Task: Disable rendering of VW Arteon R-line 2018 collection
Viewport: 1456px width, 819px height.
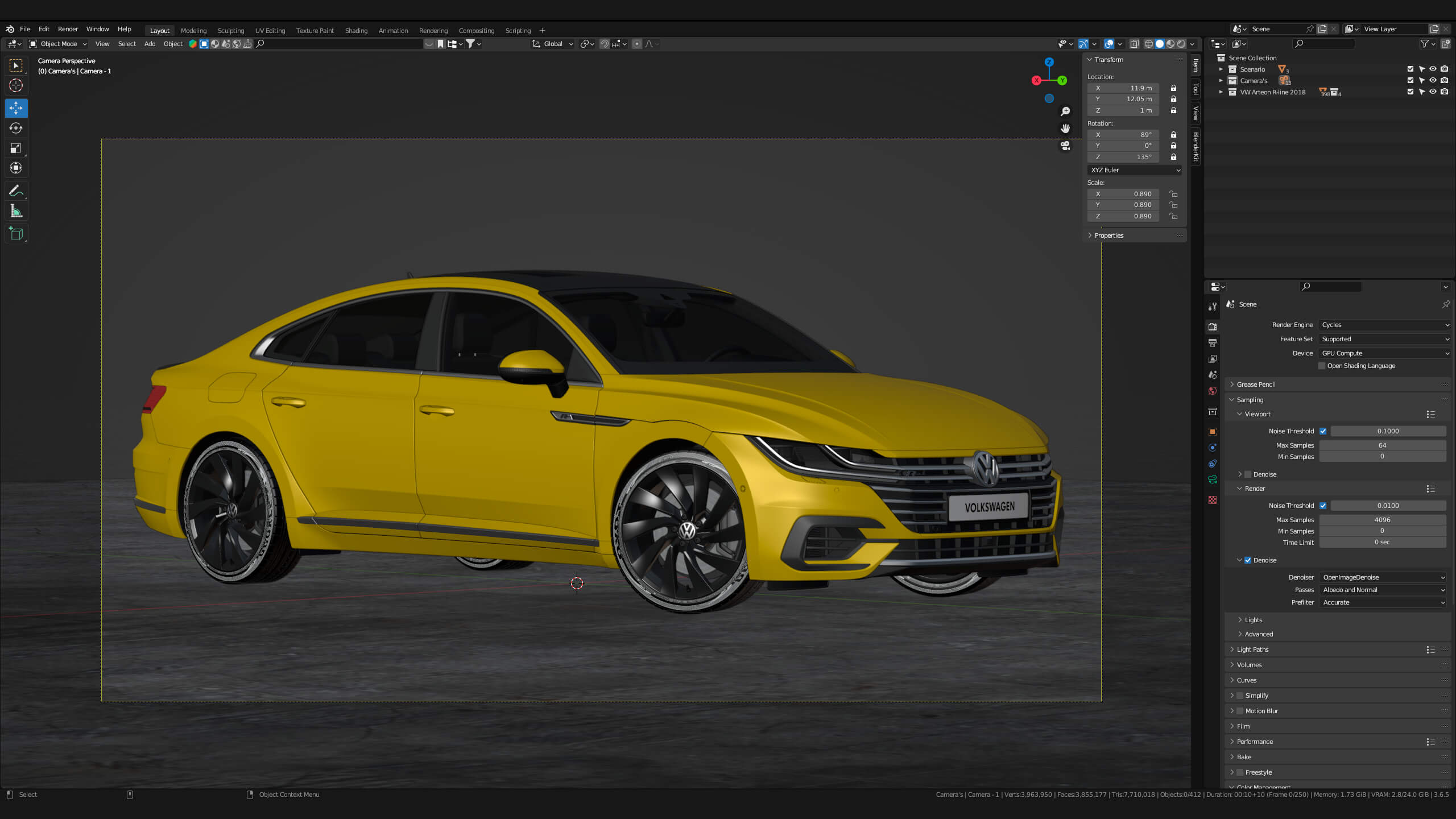Action: (1444, 92)
